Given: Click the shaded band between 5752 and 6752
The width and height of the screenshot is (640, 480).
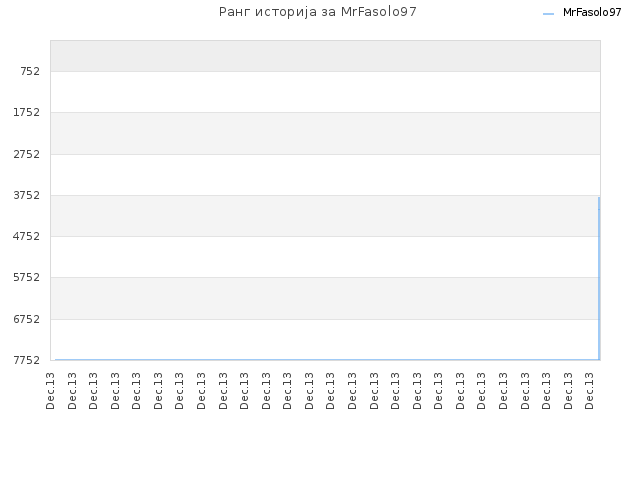Looking at the screenshot, I should pyautogui.click(x=325, y=298).
